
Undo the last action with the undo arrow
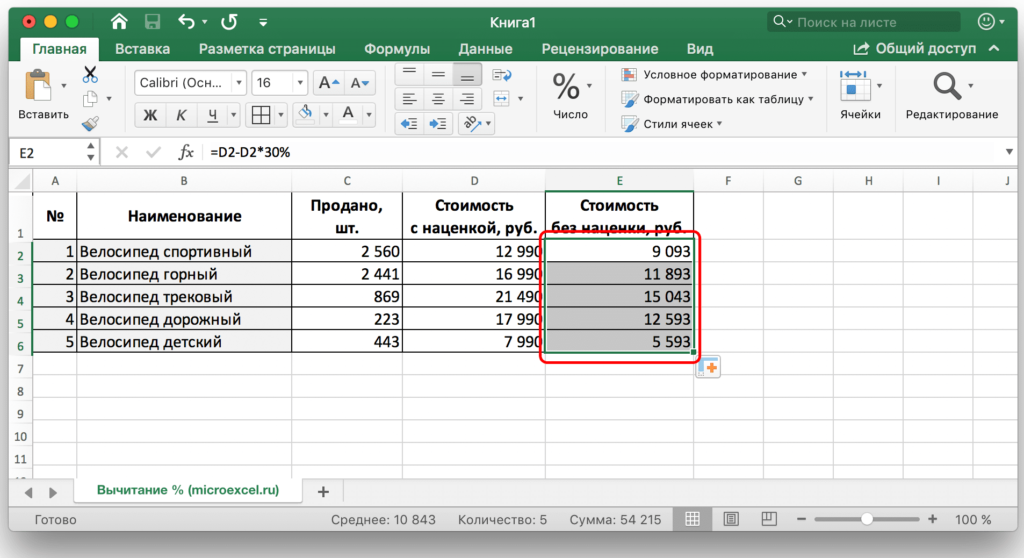click(x=187, y=22)
